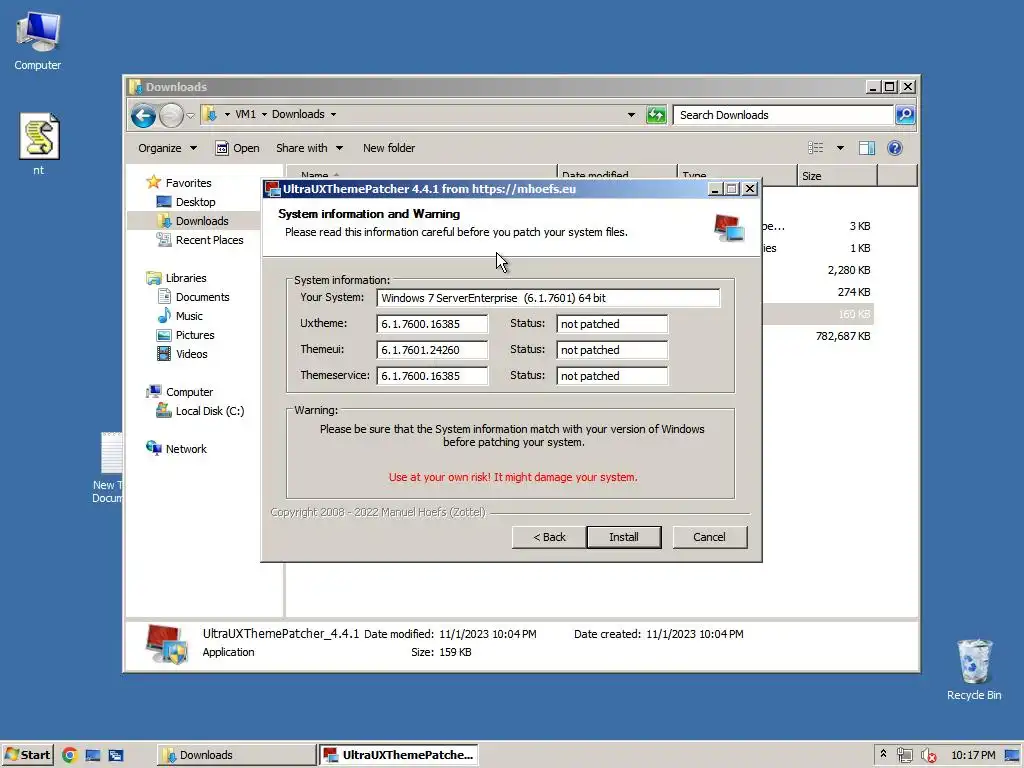This screenshot has height=768, width=1024.
Task: Sort by the Size column header
Action: (x=837, y=176)
